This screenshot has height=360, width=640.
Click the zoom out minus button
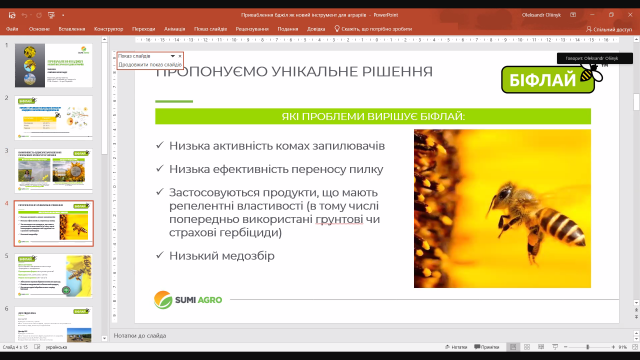[x=566, y=347]
